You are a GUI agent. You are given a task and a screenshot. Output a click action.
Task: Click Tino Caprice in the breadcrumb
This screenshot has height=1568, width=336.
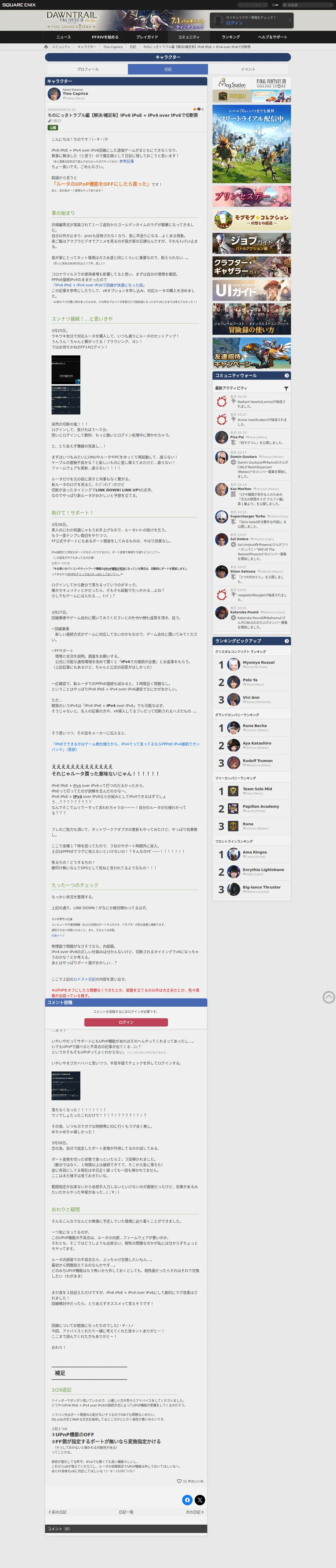113,47
